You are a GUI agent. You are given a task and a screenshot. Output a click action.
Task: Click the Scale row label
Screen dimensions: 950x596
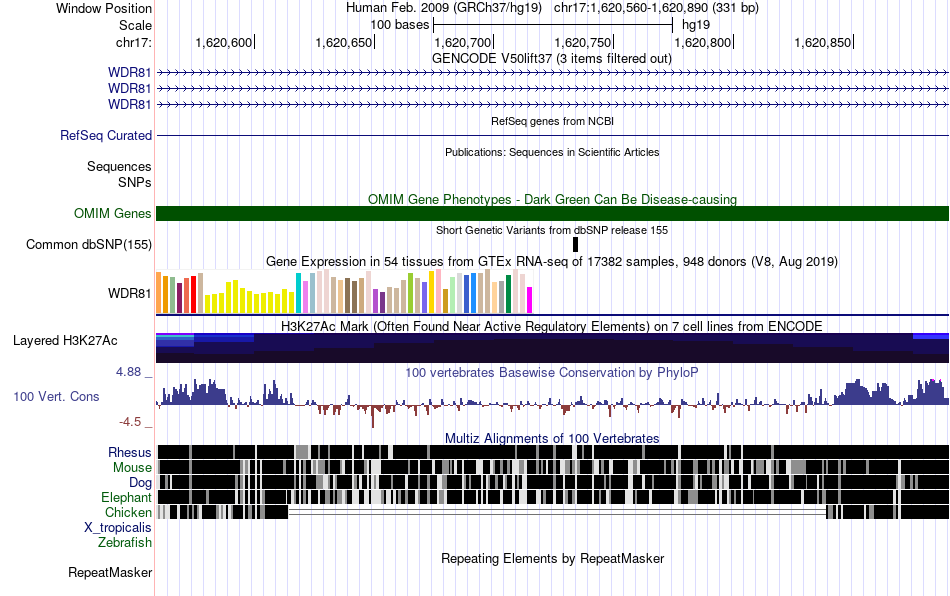click(x=135, y=25)
